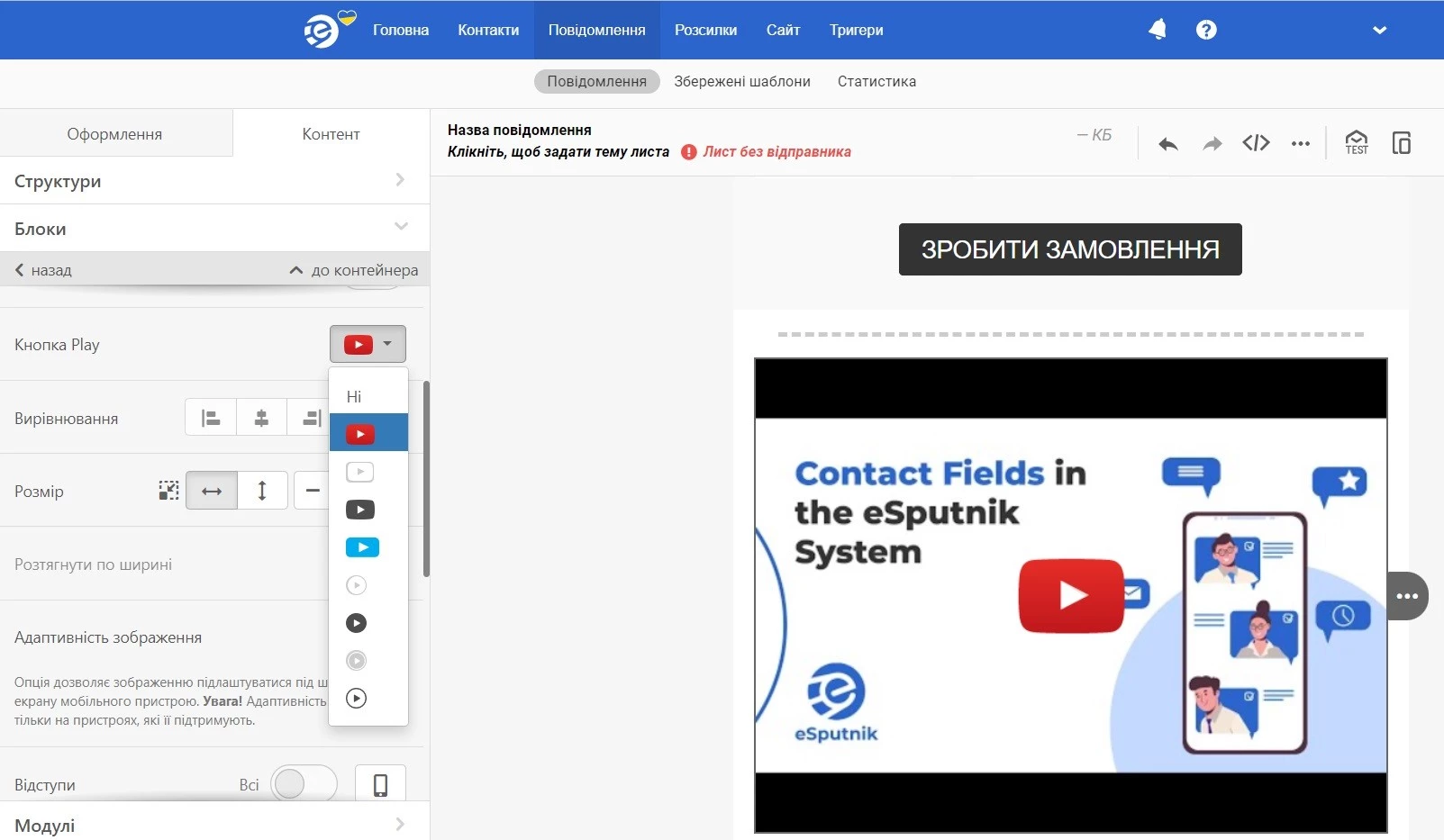Select width resize horizontal arrow button

click(212, 491)
